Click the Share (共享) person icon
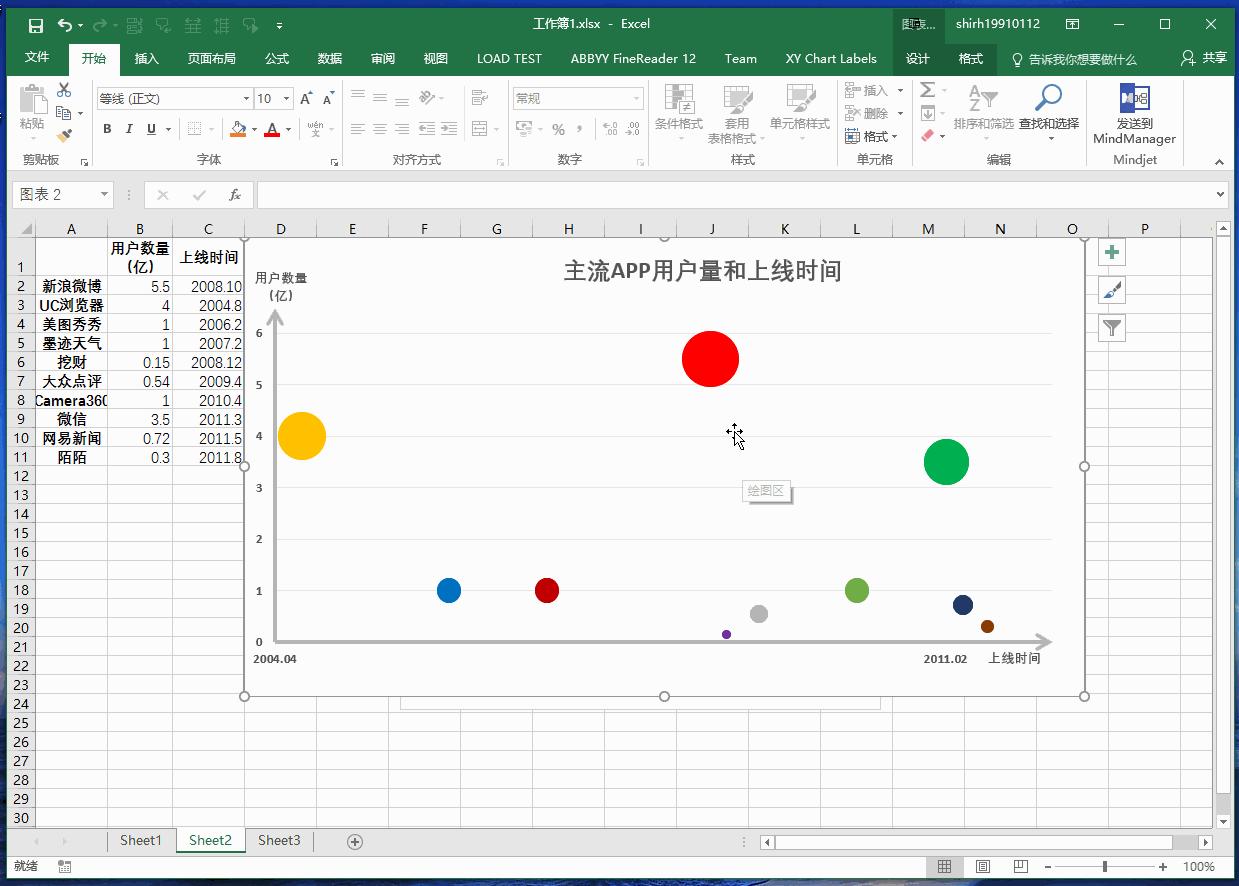This screenshot has width=1239, height=886. pyautogui.click(x=1188, y=58)
